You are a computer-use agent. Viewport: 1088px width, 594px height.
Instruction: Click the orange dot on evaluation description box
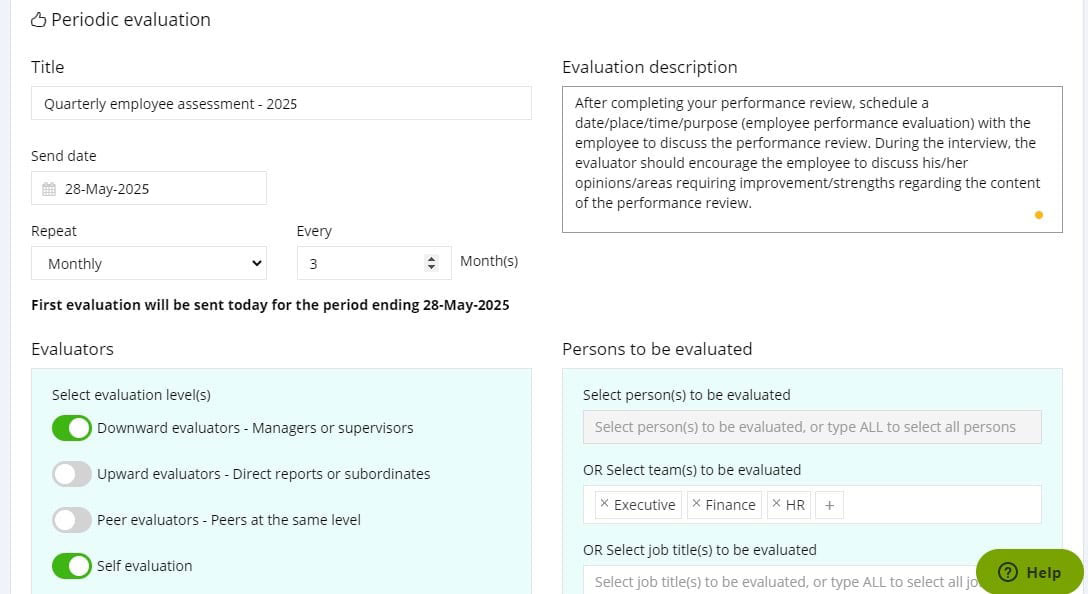click(x=1039, y=215)
